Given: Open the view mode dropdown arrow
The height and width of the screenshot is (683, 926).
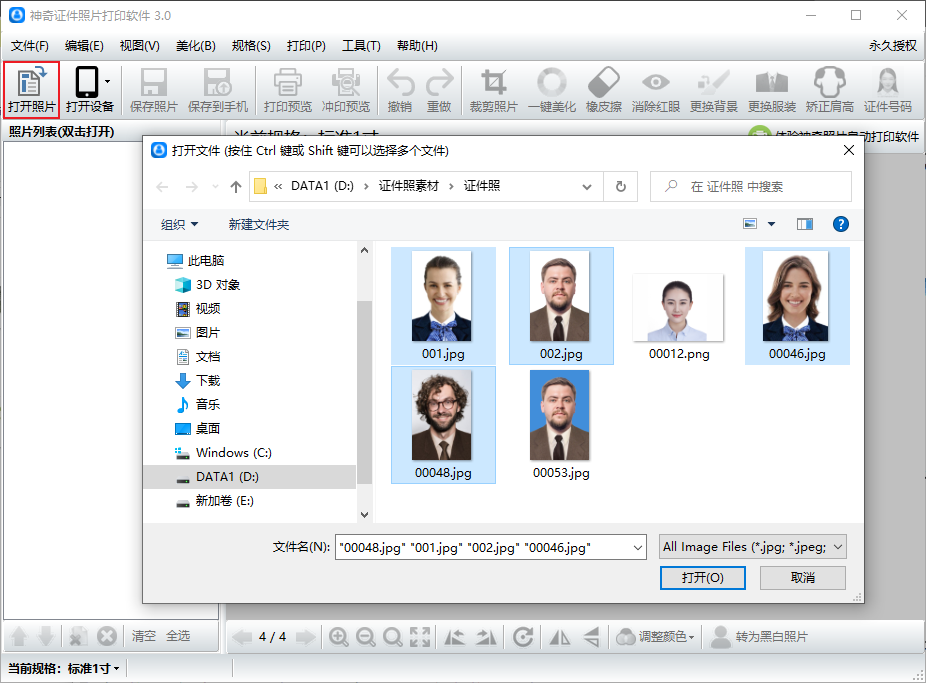Looking at the screenshot, I should coord(771,224).
